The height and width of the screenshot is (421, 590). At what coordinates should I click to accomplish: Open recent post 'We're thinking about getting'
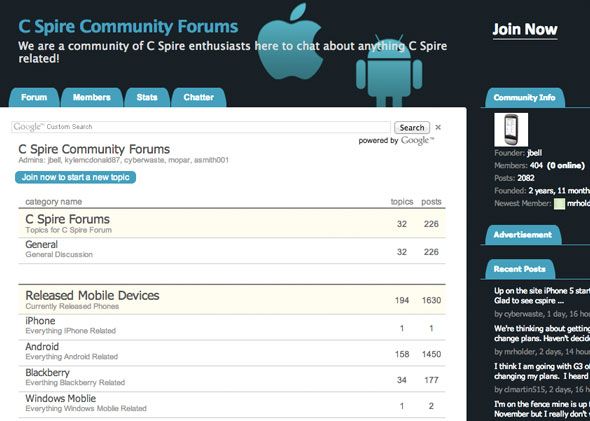point(542,333)
